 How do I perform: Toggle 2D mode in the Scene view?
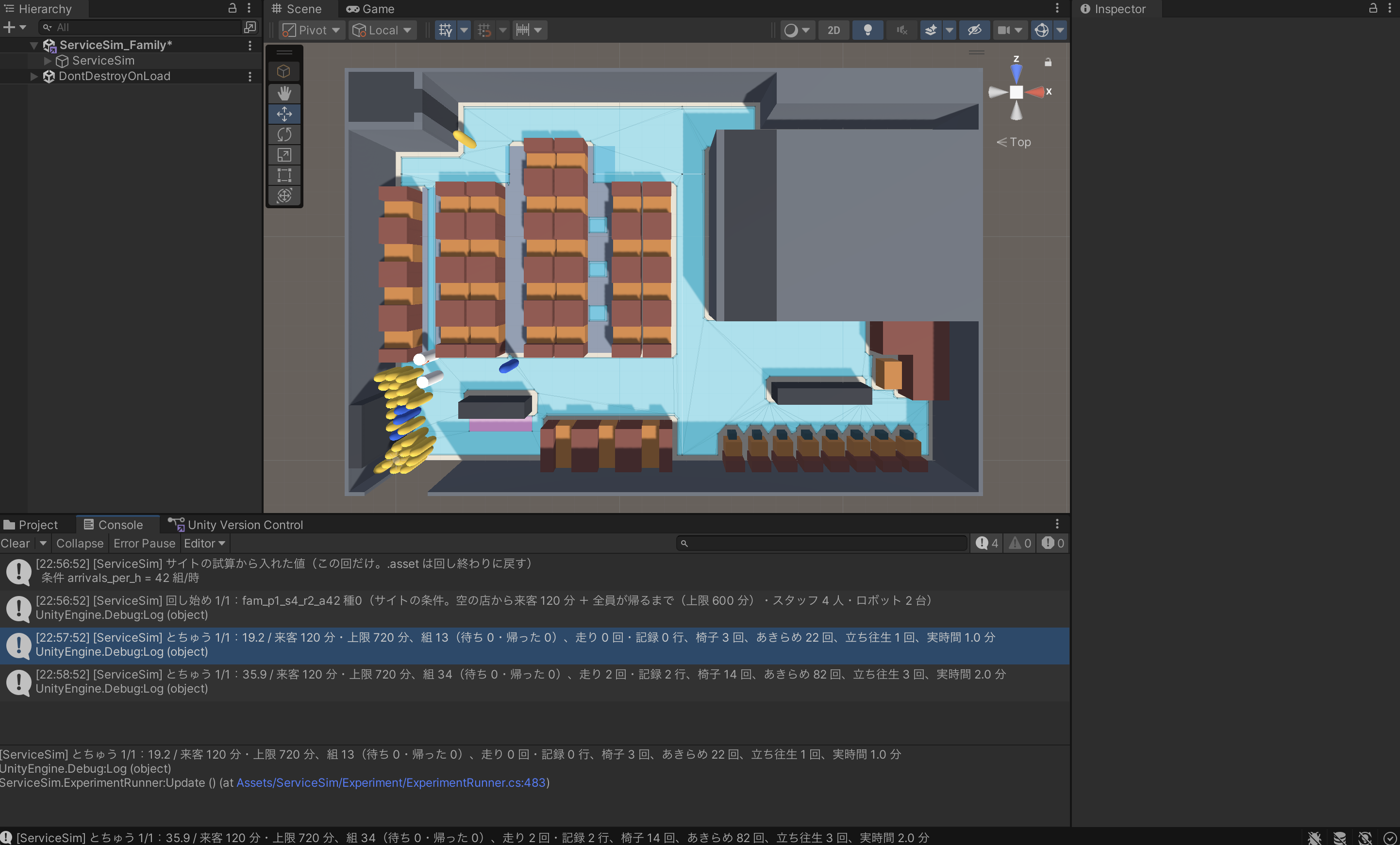pyautogui.click(x=833, y=30)
